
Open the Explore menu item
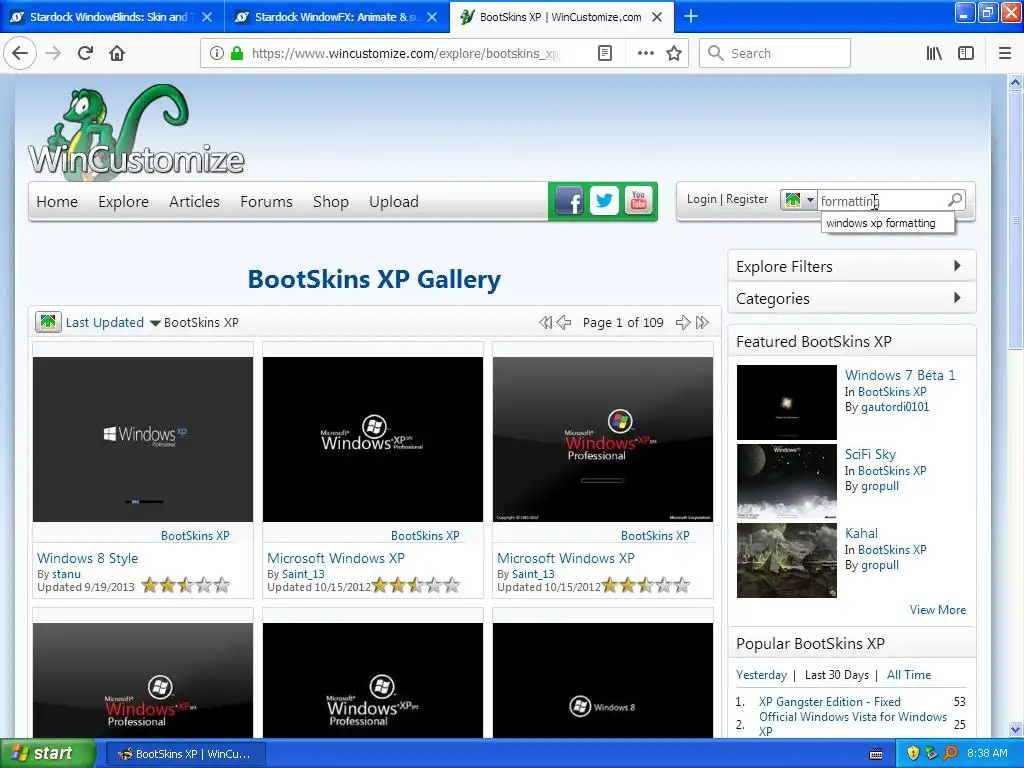[123, 201]
